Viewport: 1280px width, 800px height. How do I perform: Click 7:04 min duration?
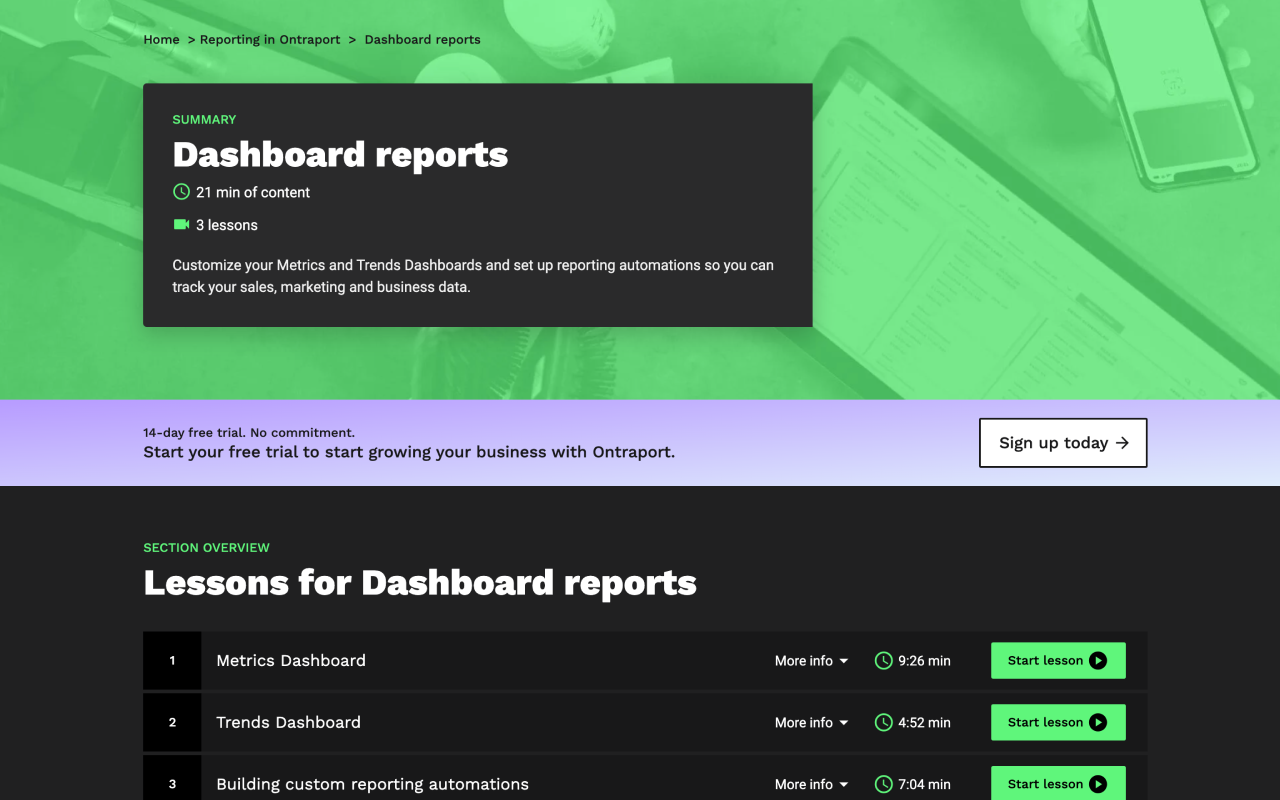pos(924,785)
